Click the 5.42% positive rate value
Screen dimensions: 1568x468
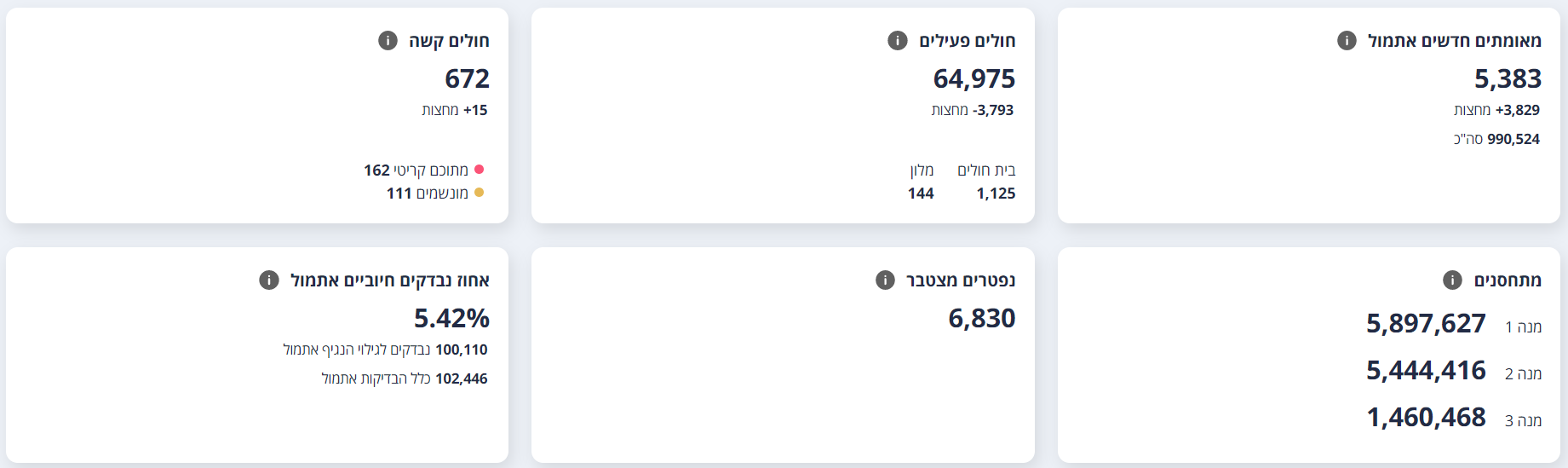coord(451,318)
